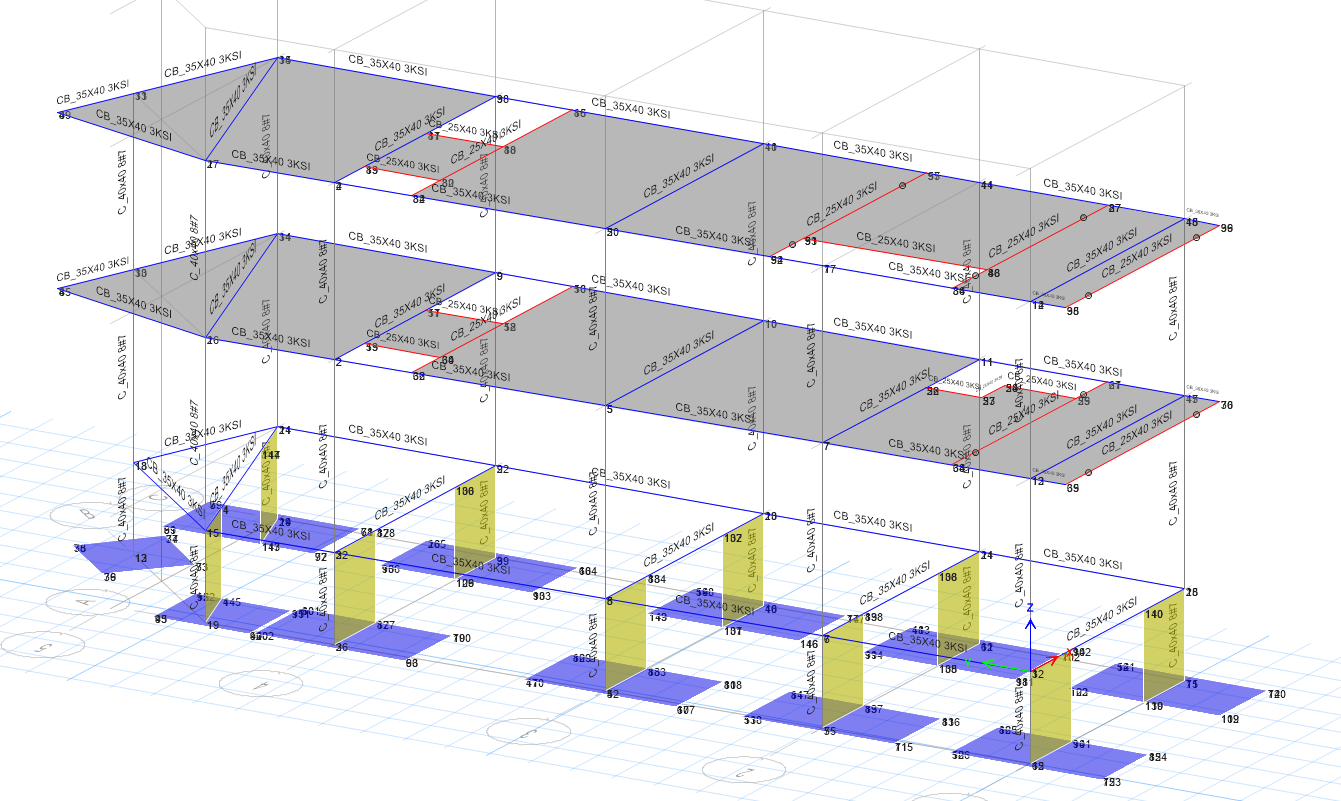Click node label 7

[x=827, y=445]
